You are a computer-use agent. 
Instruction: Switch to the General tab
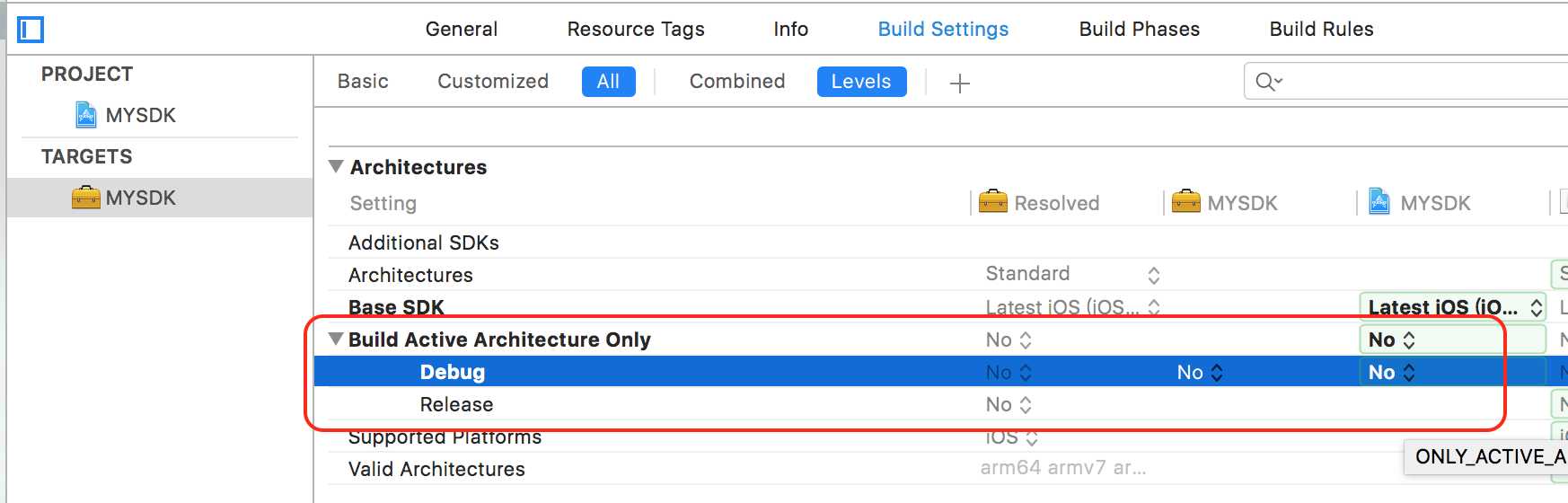pos(461,30)
